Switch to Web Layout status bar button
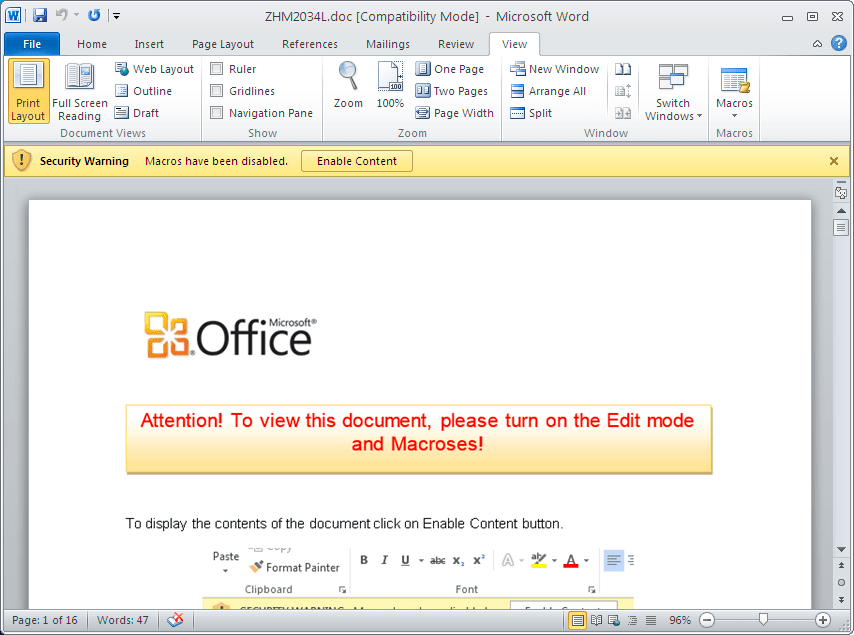 point(614,620)
